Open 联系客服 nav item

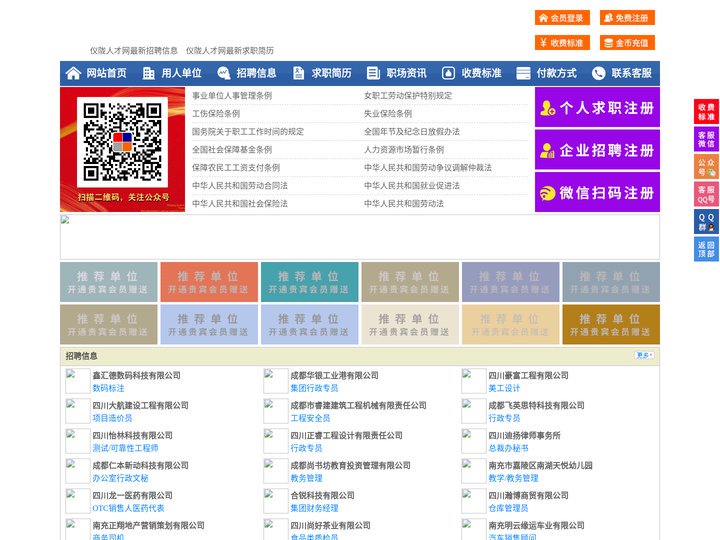[631, 73]
